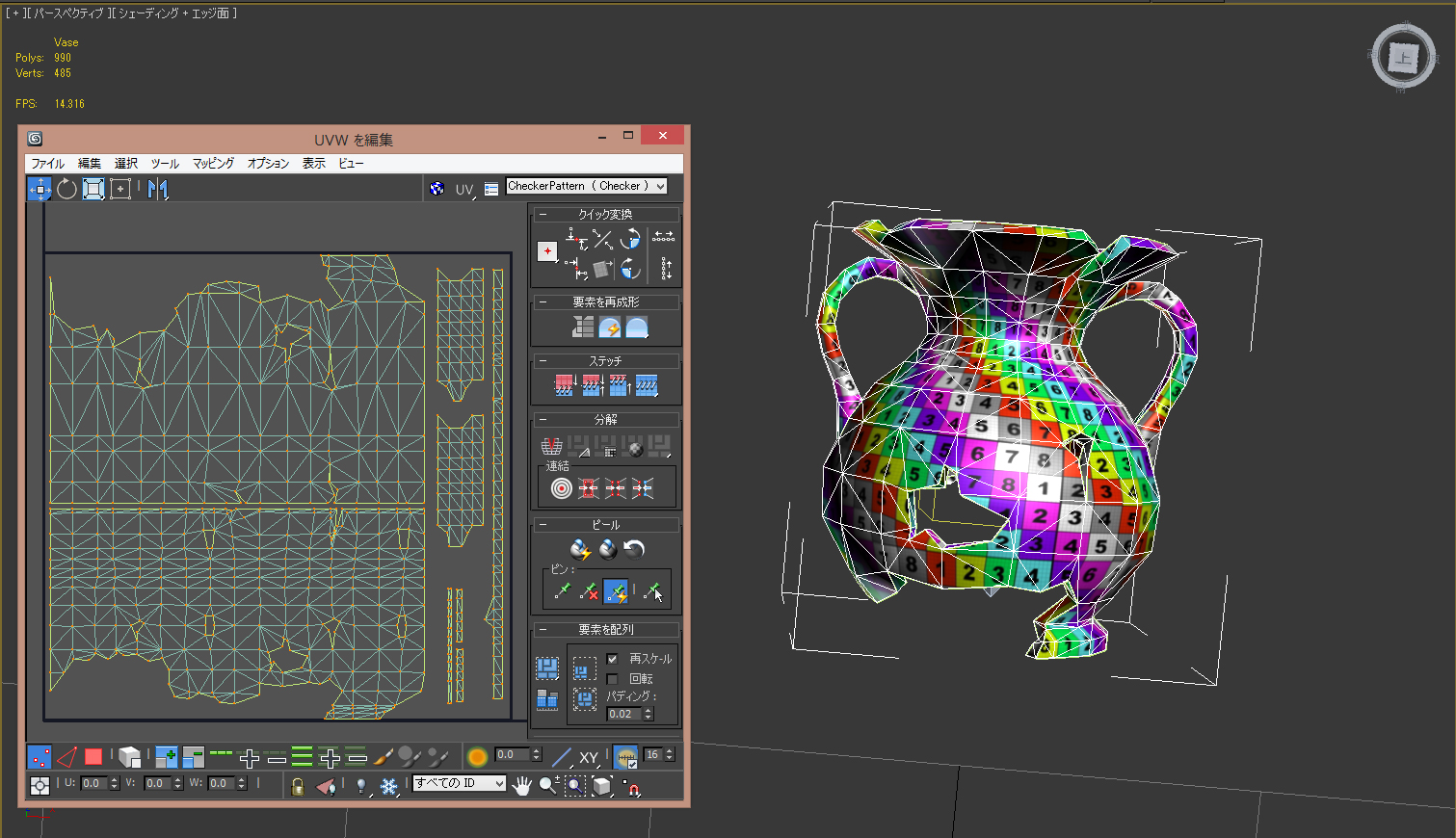Click the Pan view hand icon
This screenshot has width=1456, height=838.
pyautogui.click(x=521, y=786)
